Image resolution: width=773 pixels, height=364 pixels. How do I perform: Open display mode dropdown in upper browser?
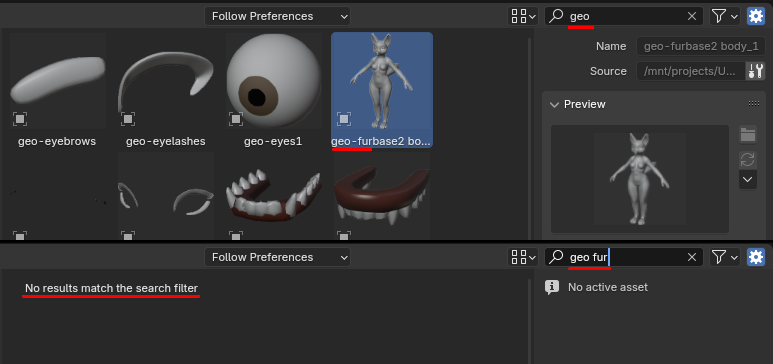(523, 16)
